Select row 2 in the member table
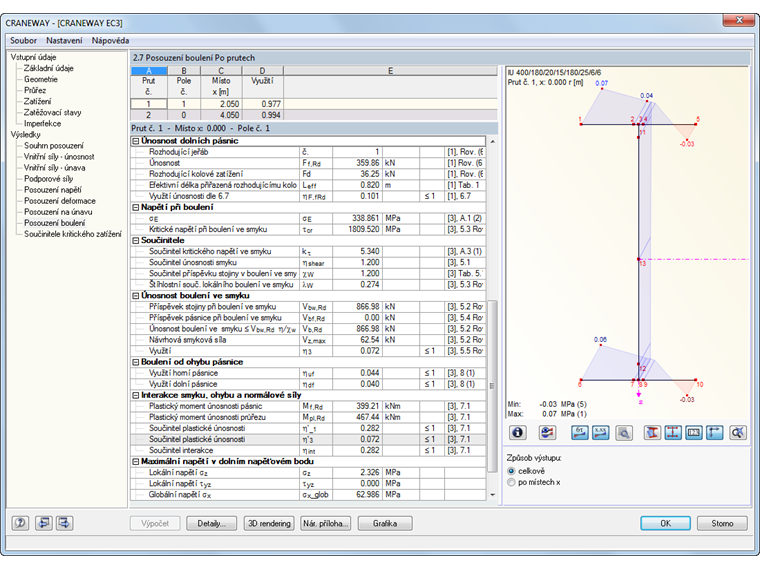Viewport: 760px width, 570px height. point(149,115)
